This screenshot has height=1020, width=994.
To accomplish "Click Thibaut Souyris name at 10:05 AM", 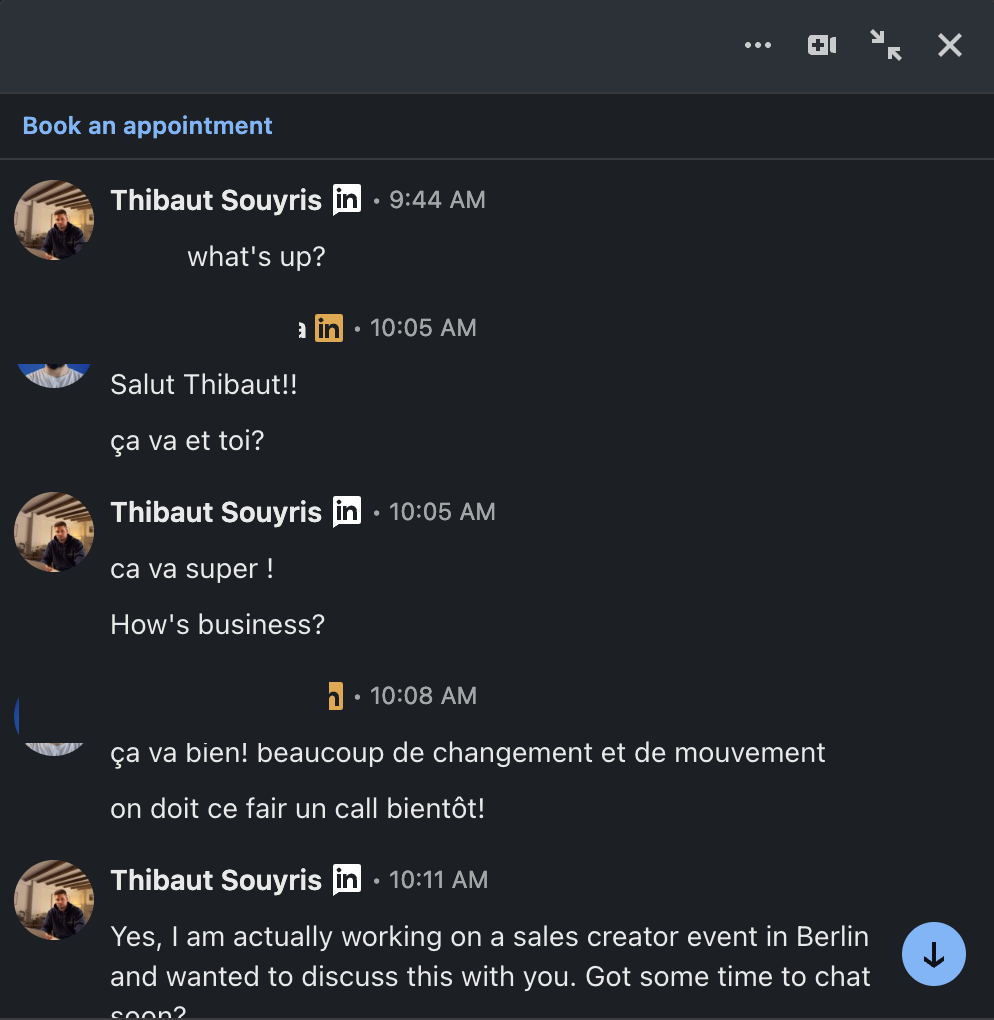I will tap(216, 512).
